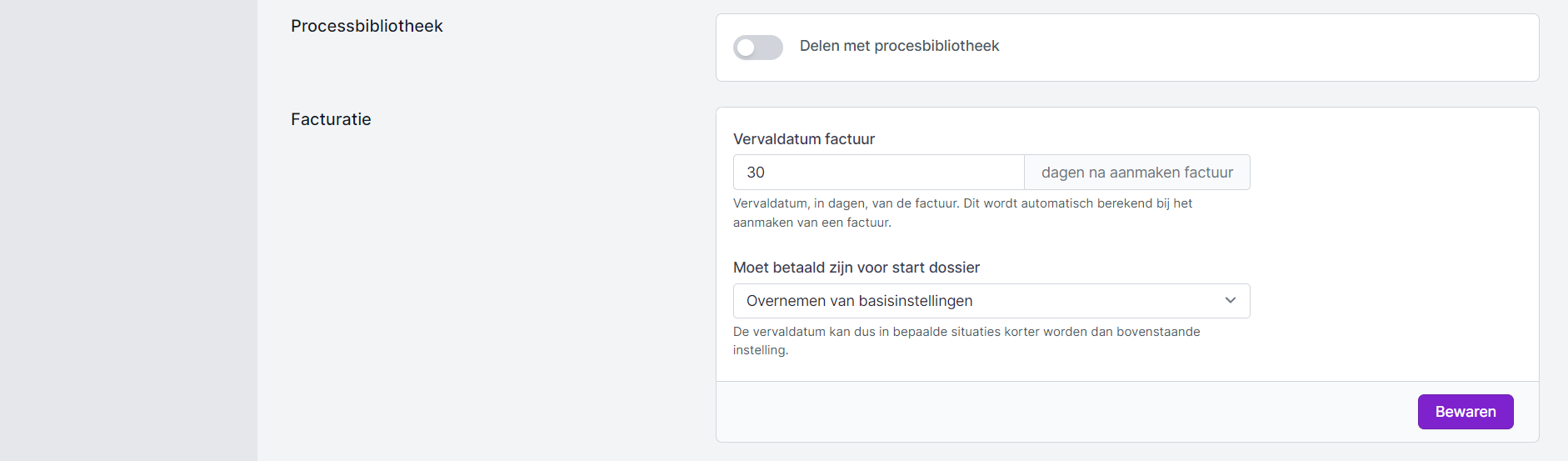Click the '30' value in the due-date input
The height and width of the screenshot is (461, 1568).
tap(756, 173)
